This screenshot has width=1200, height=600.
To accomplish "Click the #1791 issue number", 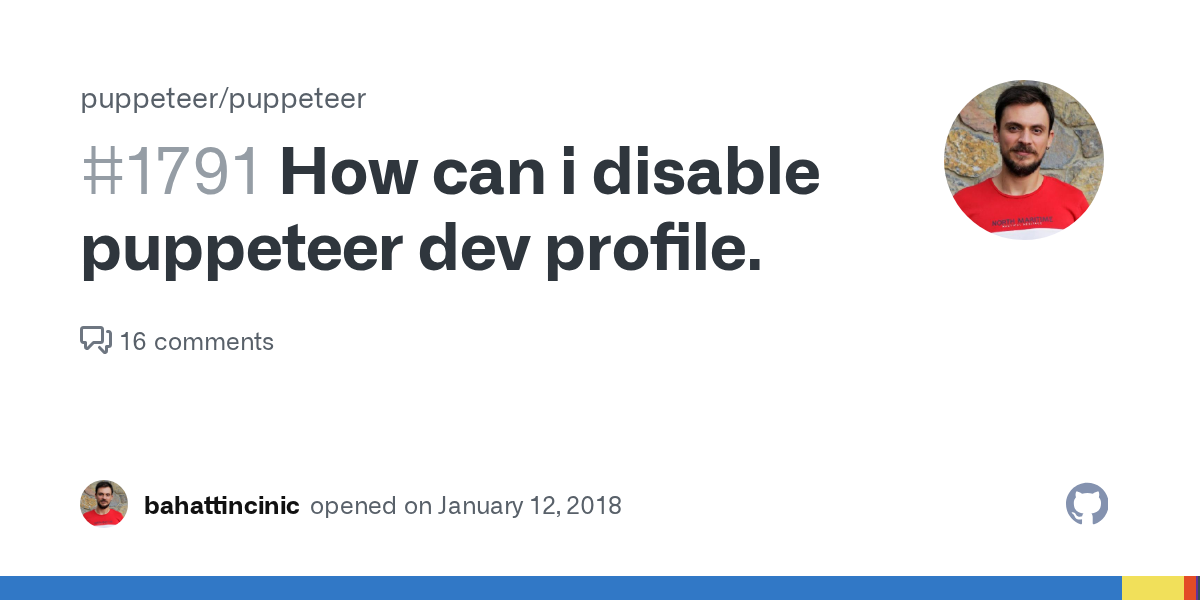I will [x=171, y=173].
